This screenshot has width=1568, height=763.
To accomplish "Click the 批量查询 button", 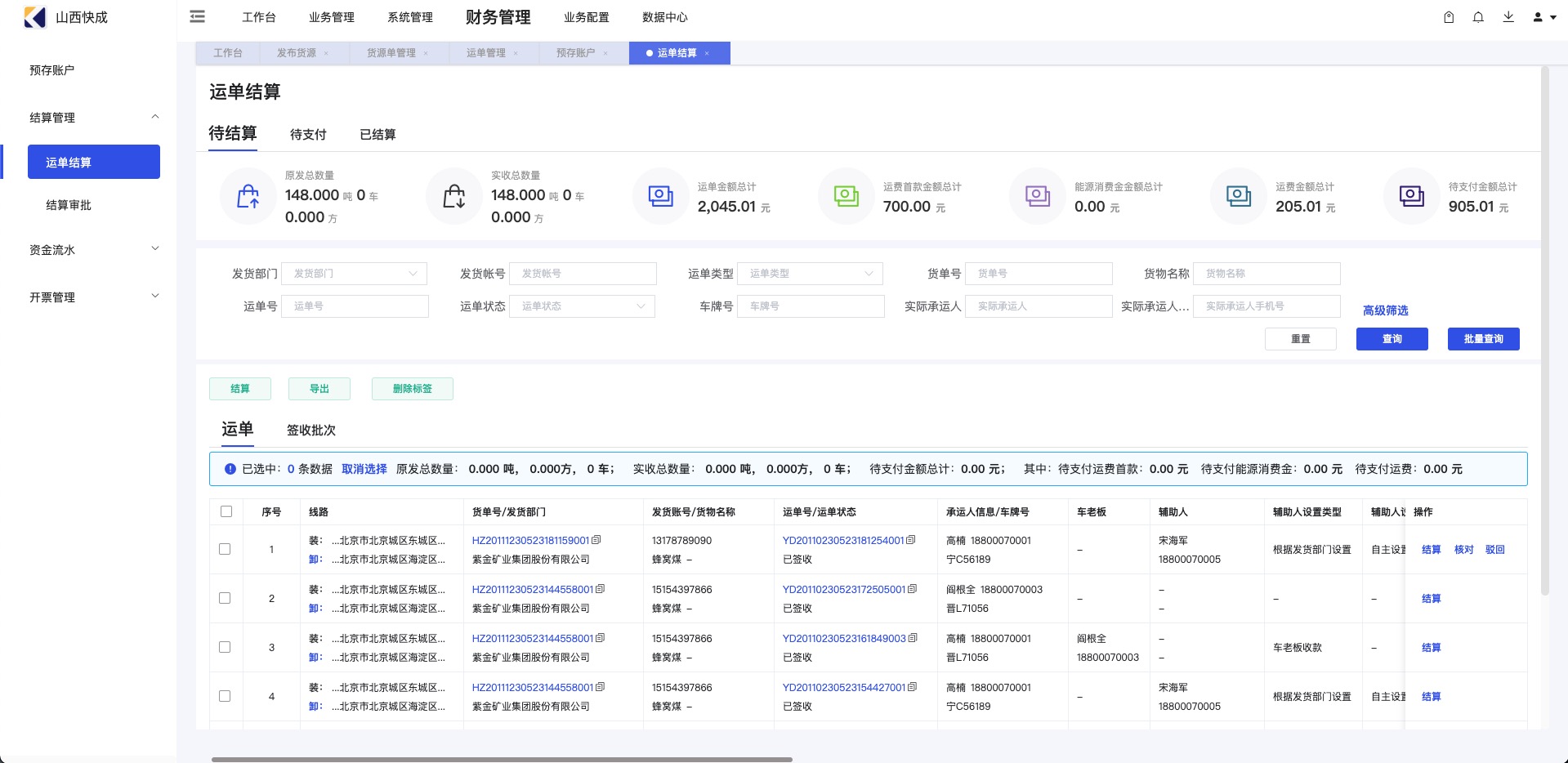I will [1483, 339].
